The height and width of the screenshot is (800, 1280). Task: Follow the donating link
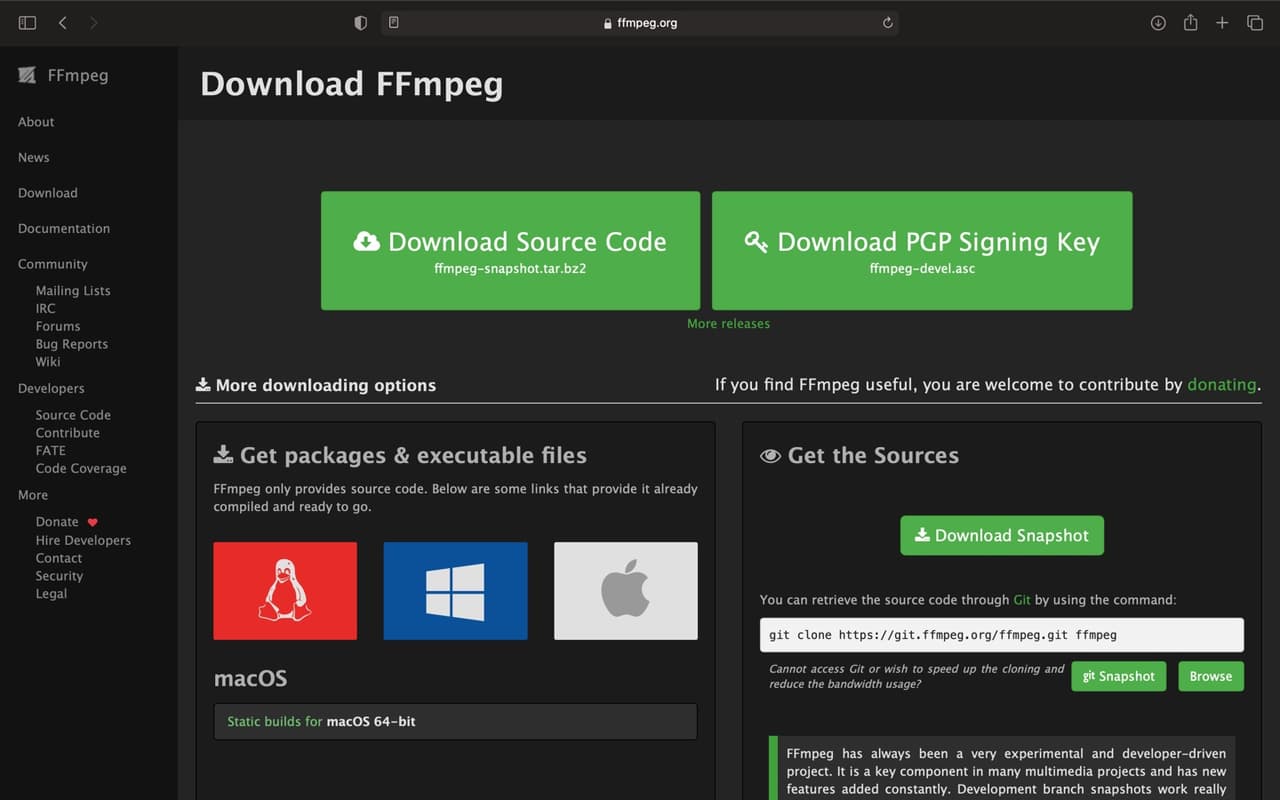pyautogui.click(x=1222, y=384)
